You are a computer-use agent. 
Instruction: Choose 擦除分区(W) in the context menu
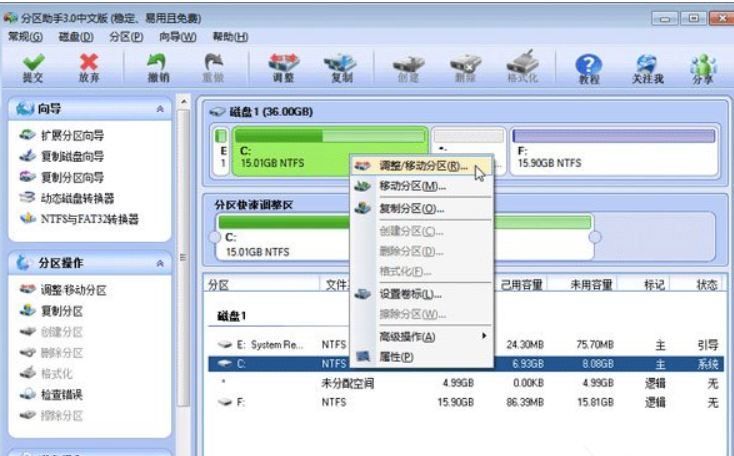tap(421, 315)
